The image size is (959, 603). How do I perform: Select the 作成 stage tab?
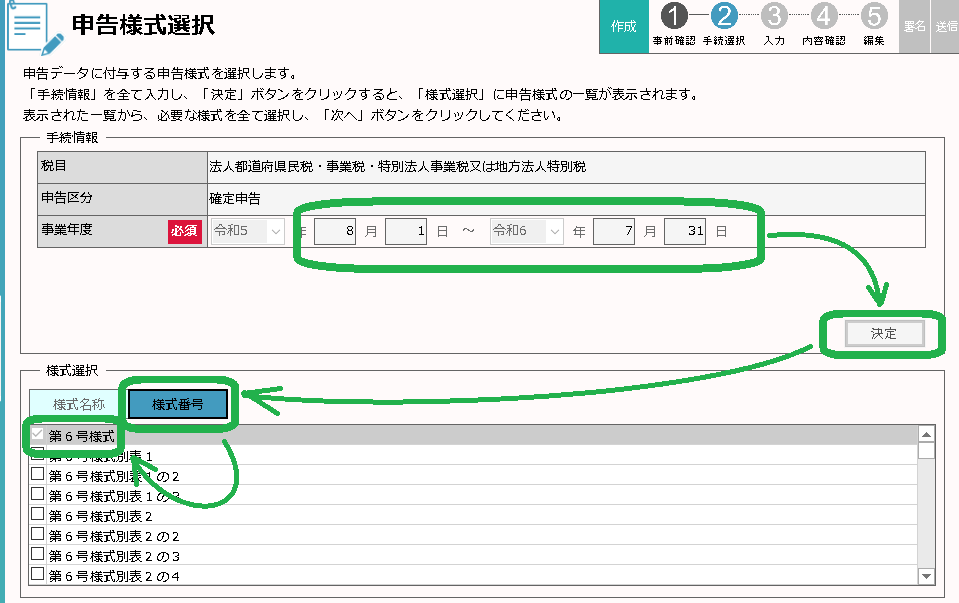[623, 26]
